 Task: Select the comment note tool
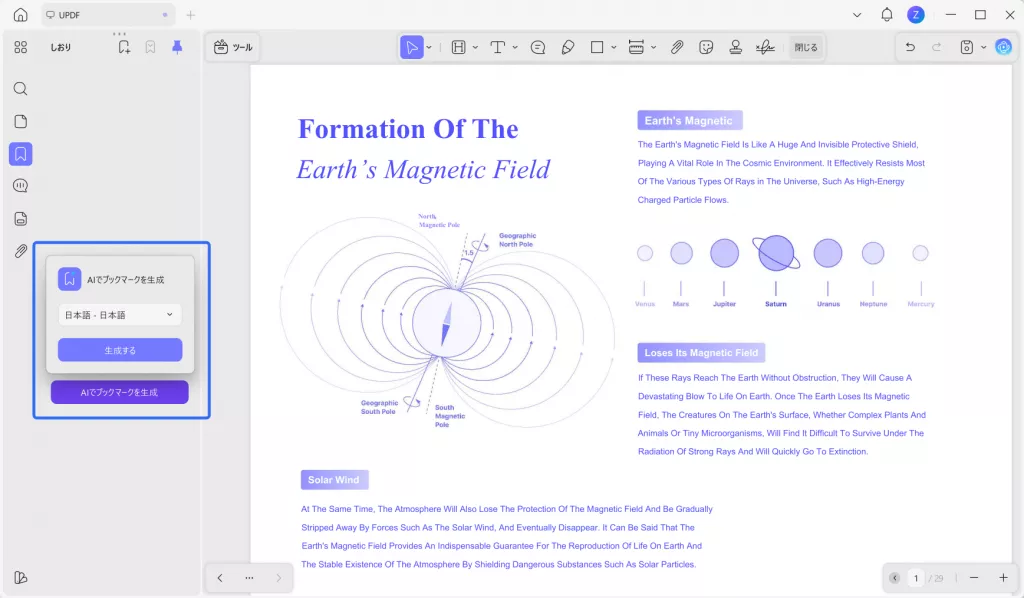click(x=538, y=47)
